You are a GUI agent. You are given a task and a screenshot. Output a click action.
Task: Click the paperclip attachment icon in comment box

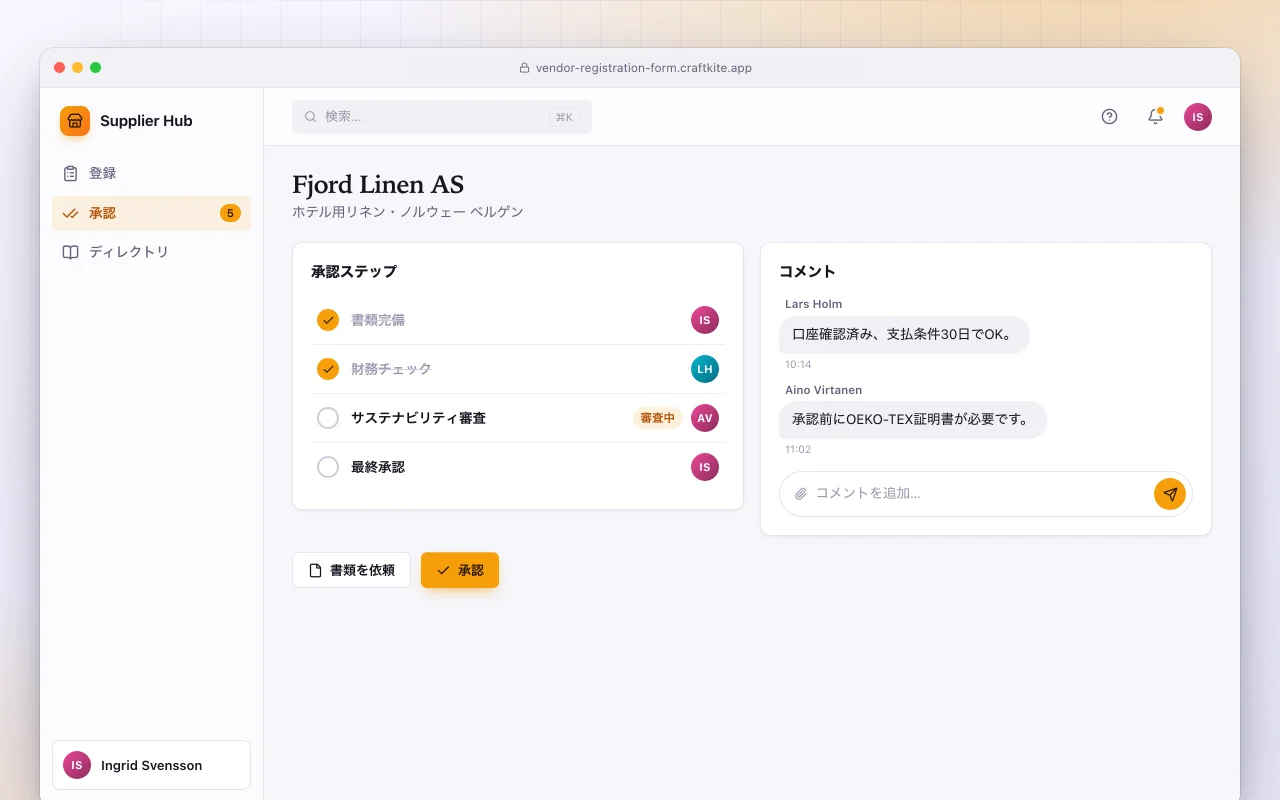tap(800, 494)
